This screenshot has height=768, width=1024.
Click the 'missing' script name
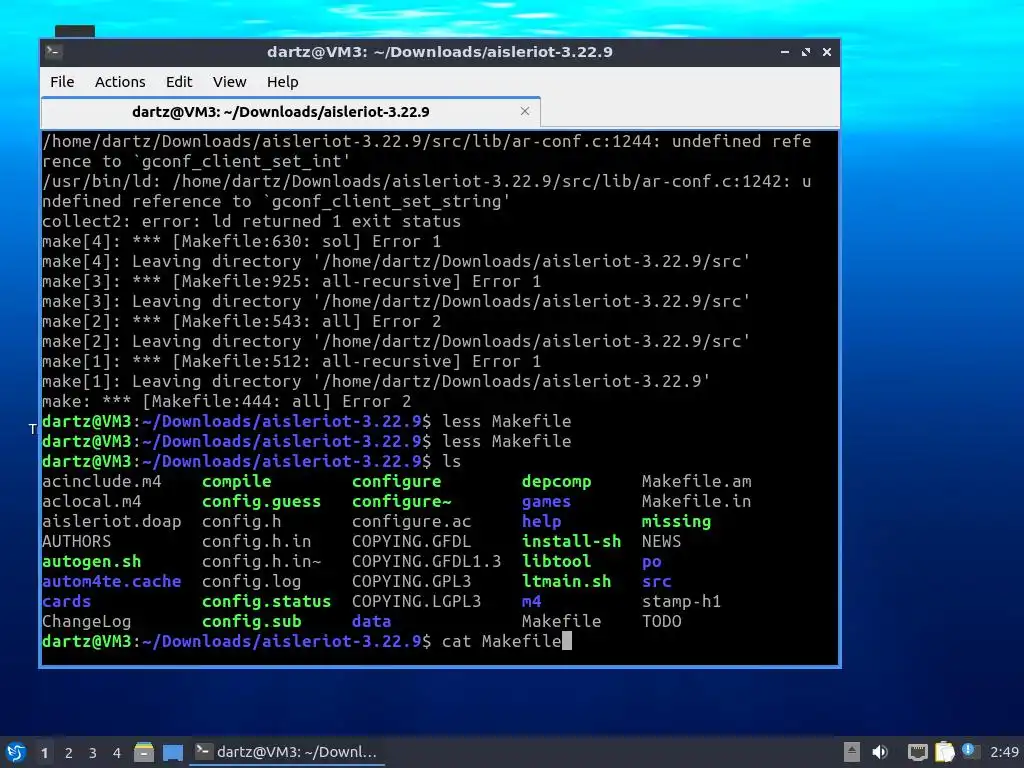[676, 522]
